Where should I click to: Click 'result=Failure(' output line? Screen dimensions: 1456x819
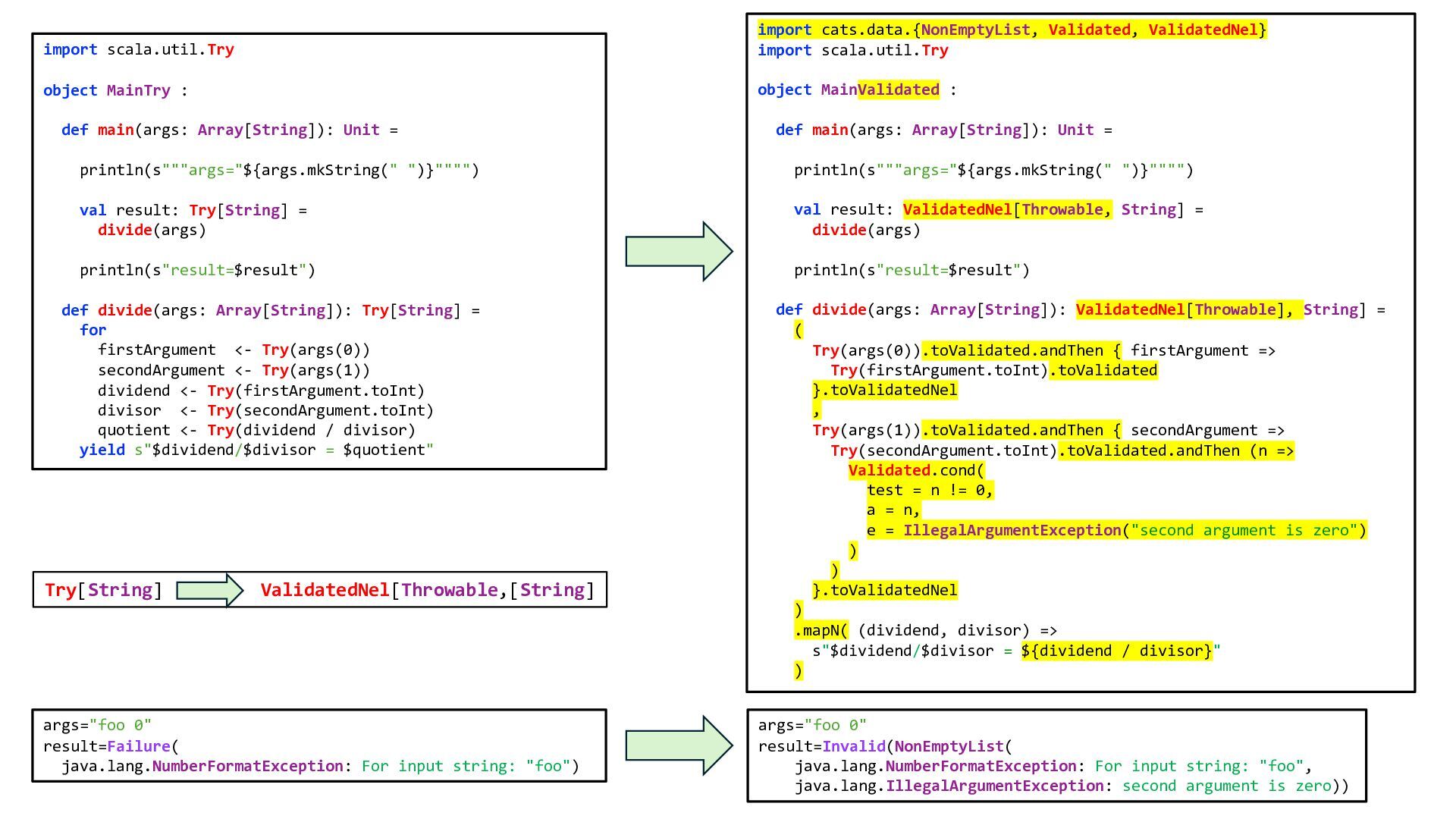[x=111, y=746]
